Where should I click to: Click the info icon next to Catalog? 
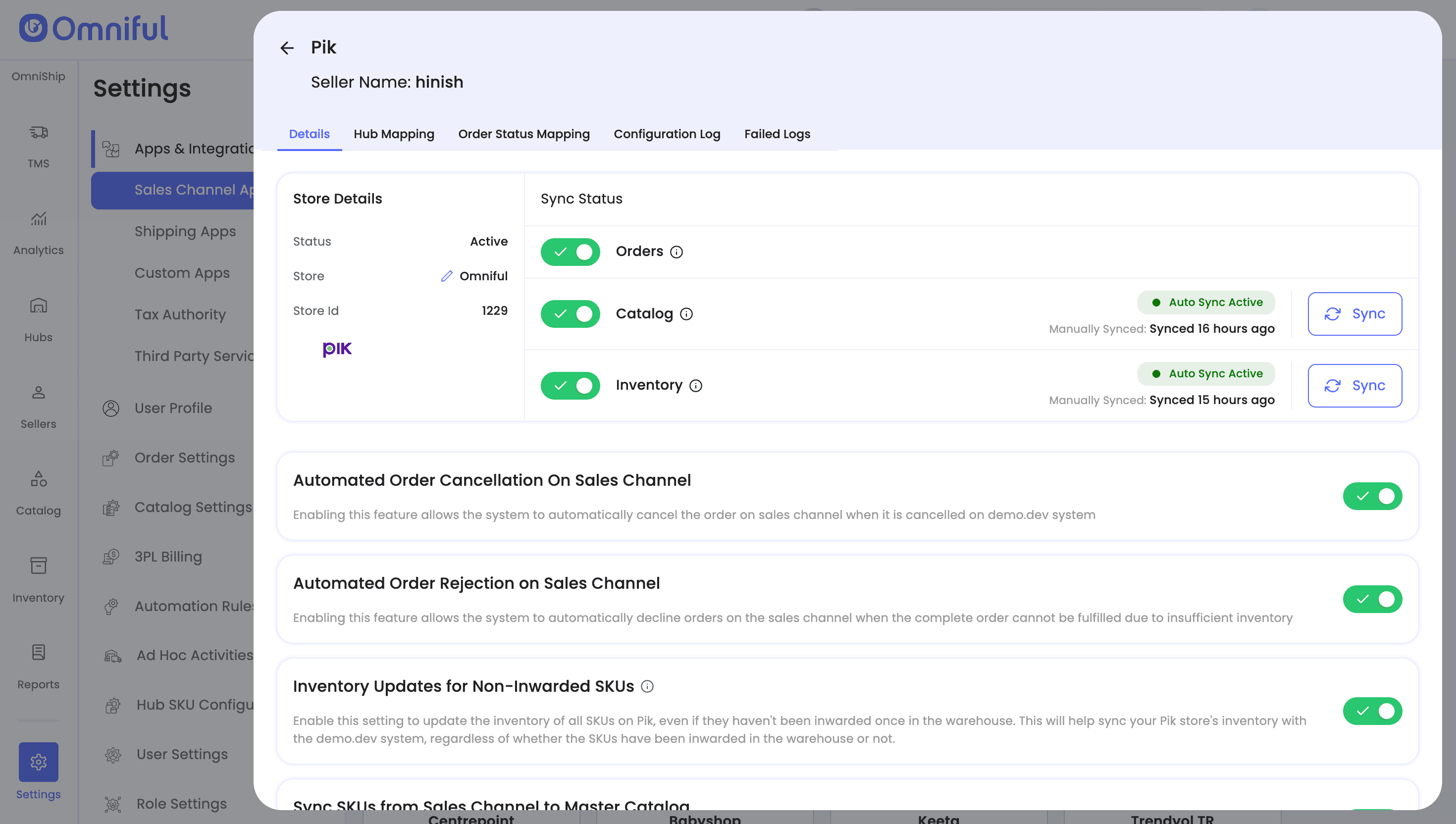click(686, 314)
